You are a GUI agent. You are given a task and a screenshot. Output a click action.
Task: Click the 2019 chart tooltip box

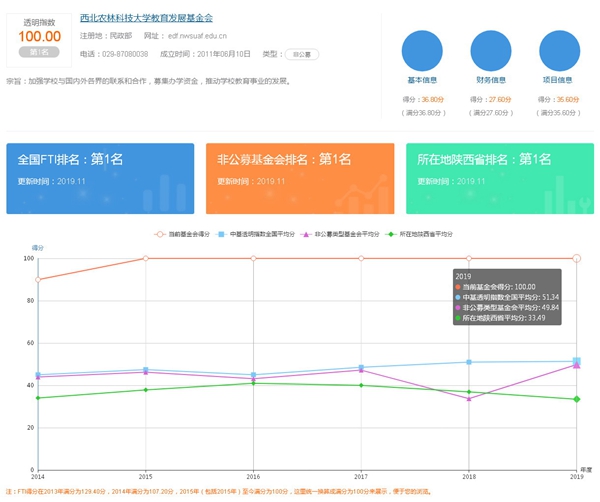click(x=505, y=297)
